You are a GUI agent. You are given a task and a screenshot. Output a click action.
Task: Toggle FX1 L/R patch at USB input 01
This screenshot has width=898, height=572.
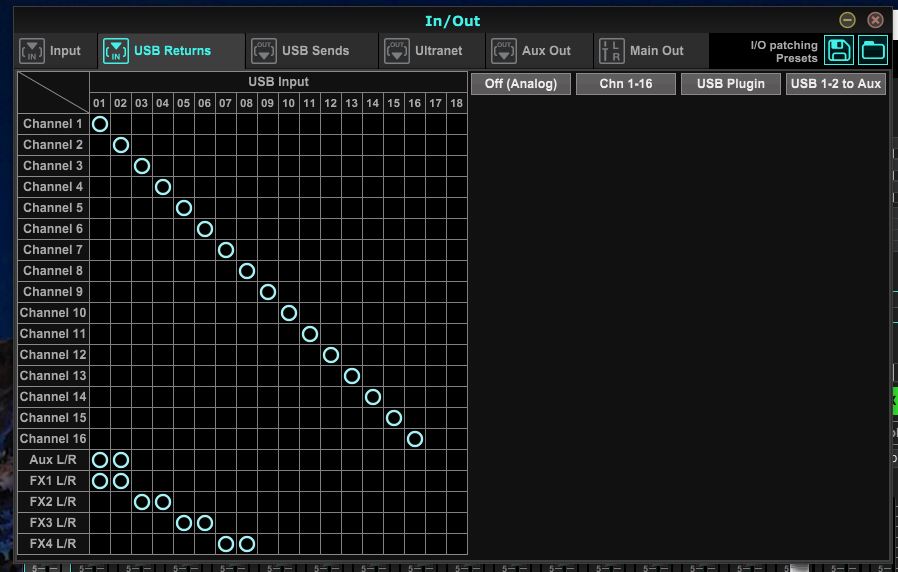pos(100,481)
